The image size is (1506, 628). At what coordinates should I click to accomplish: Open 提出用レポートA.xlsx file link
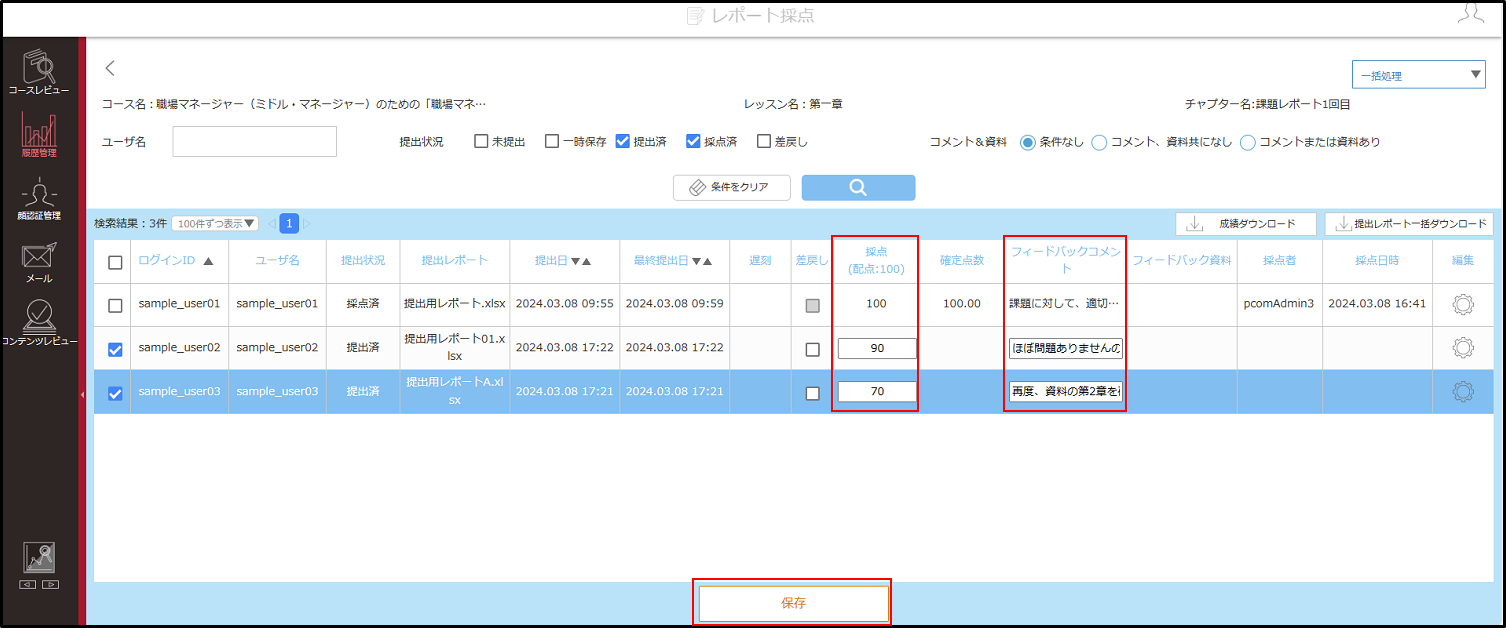[x=455, y=390]
